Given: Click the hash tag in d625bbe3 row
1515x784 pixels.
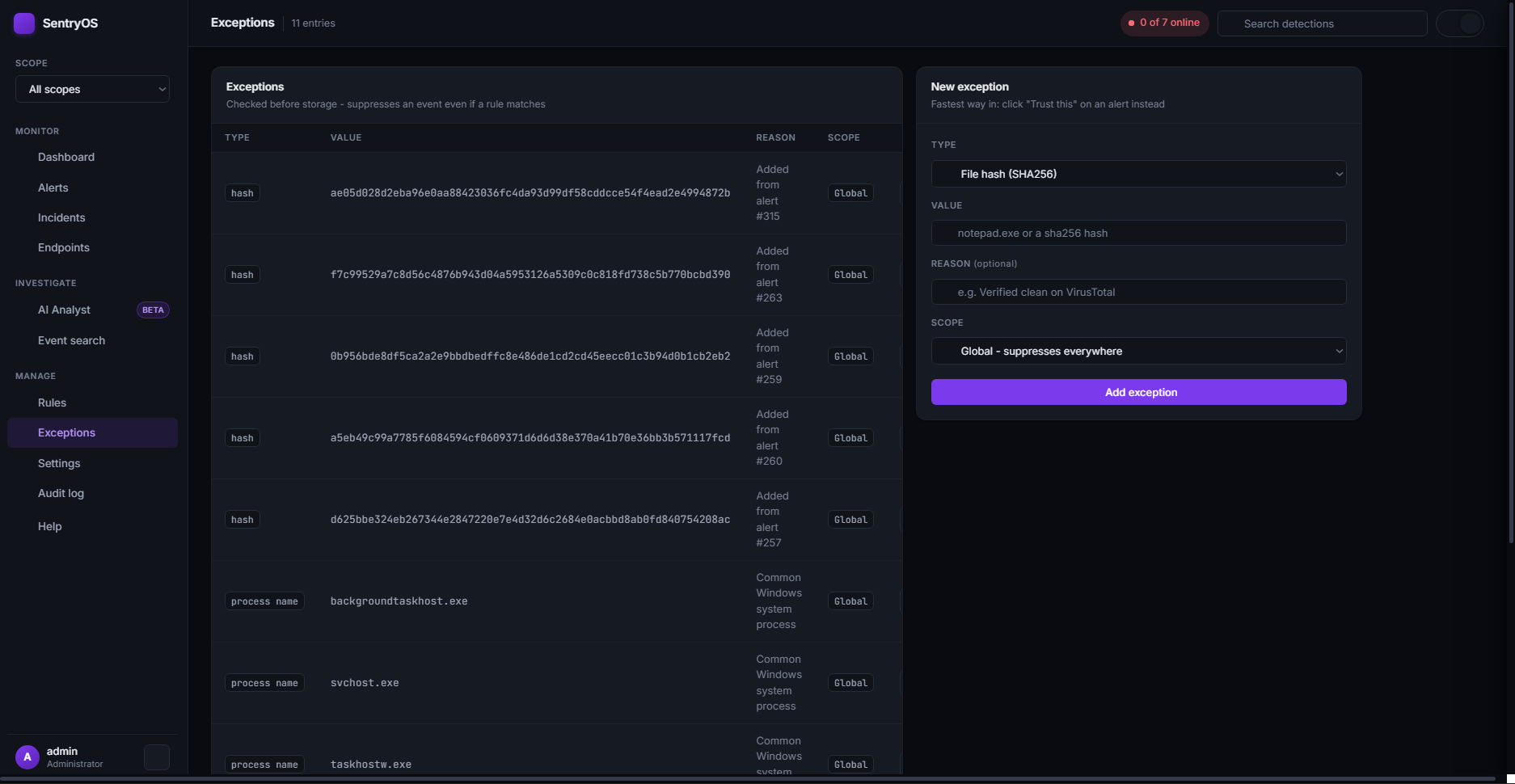Looking at the screenshot, I should click(242, 520).
